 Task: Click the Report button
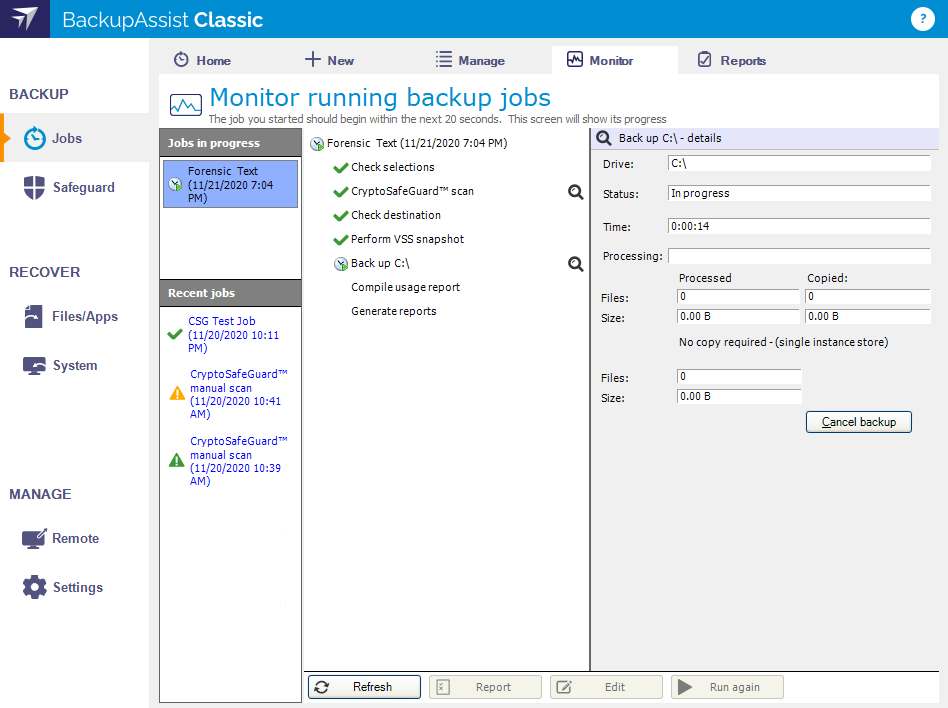pos(485,687)
